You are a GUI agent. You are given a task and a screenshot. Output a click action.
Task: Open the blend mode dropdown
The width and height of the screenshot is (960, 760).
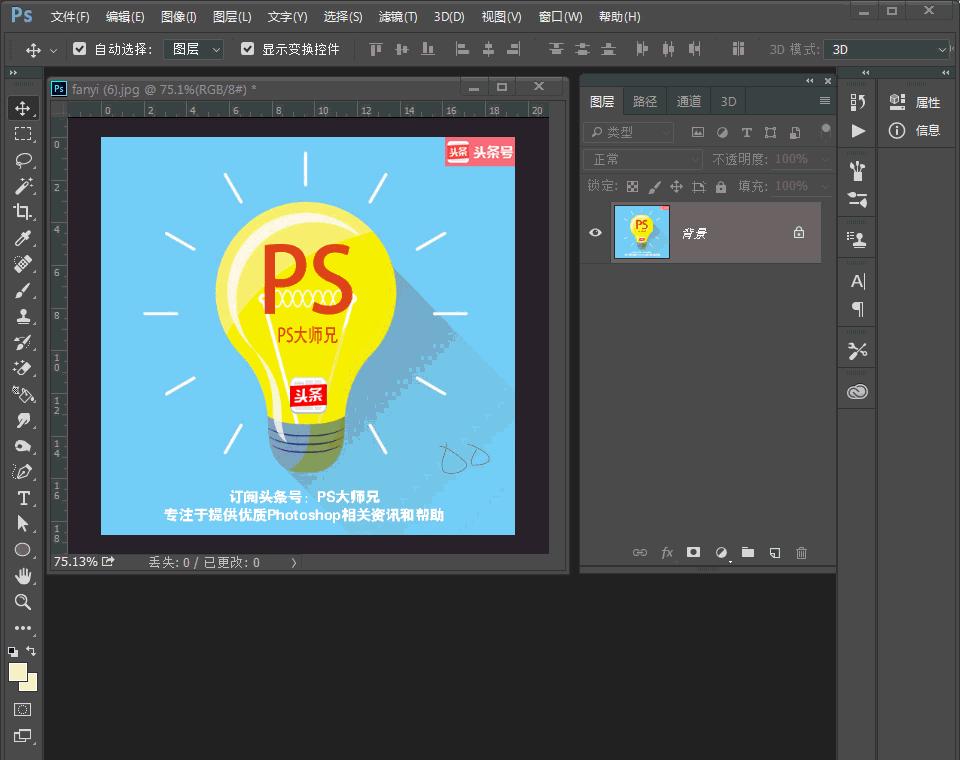[642, 159]
